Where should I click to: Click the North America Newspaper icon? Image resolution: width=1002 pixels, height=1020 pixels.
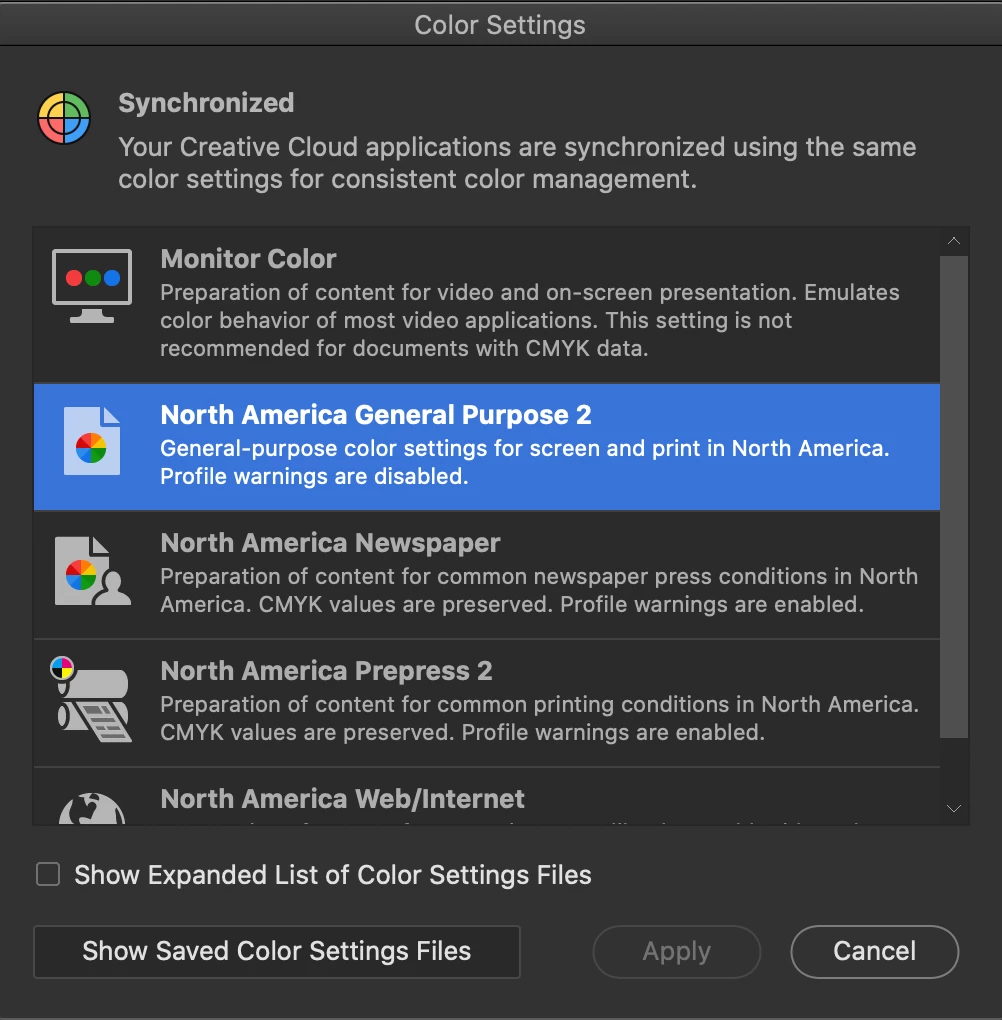92,571
